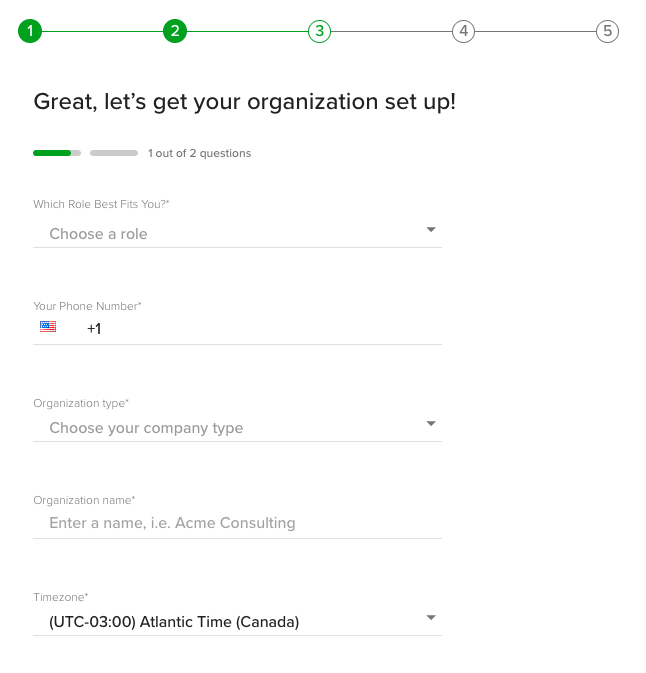Click the 'Which Role Best Fits You?' label

click(x=101, y=204)
